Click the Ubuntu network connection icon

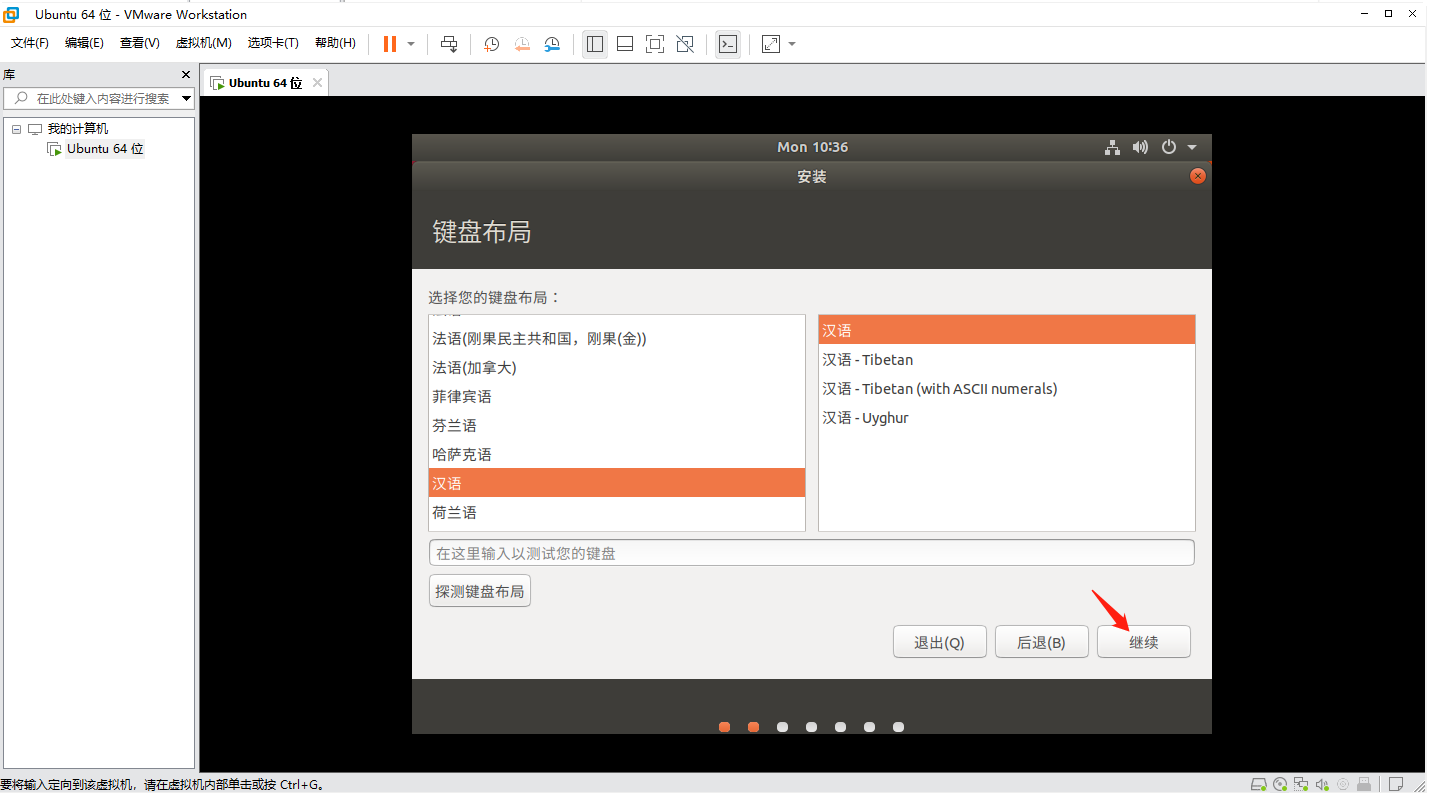(x=1112, y=147)
